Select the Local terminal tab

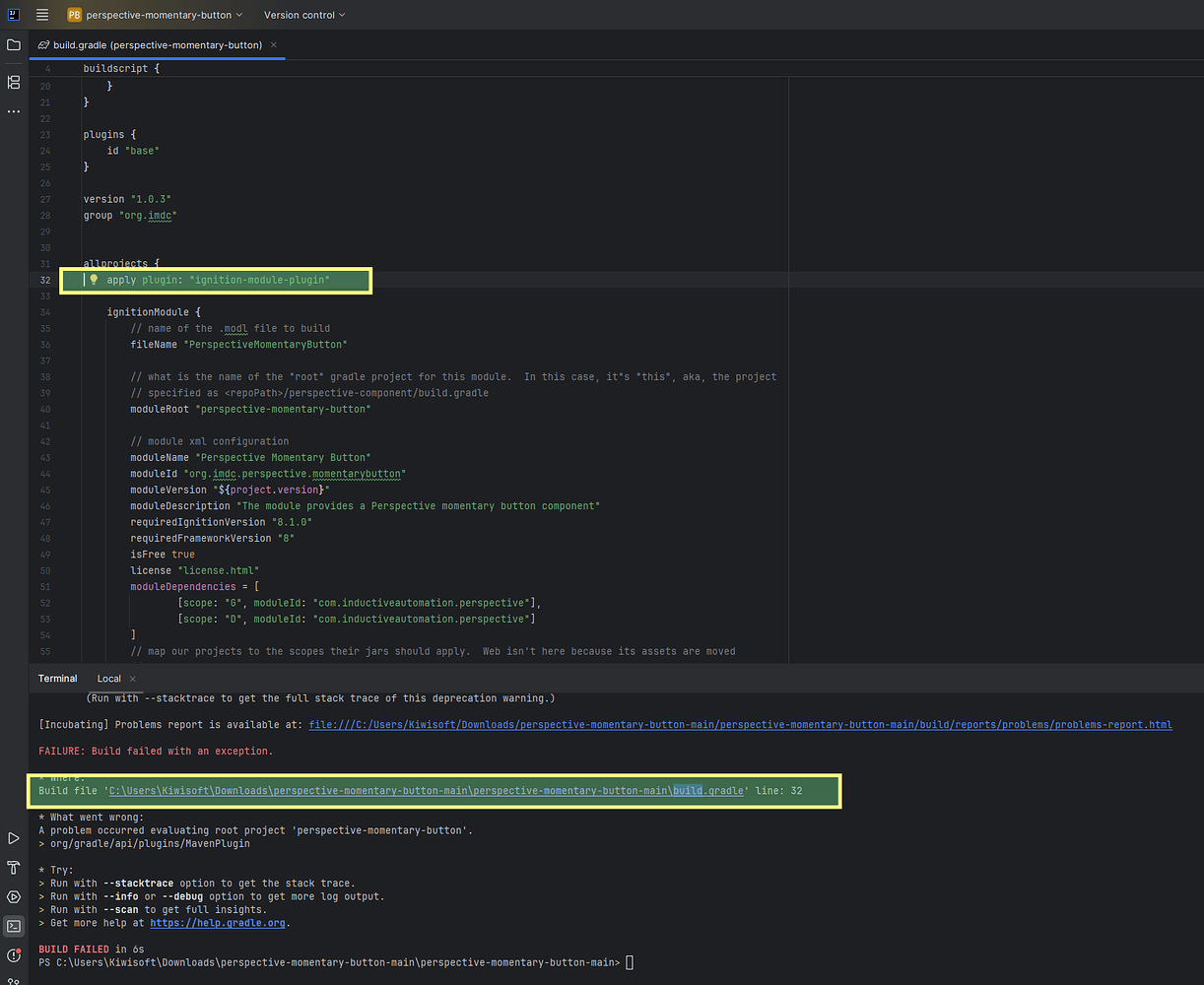point(108,679)
